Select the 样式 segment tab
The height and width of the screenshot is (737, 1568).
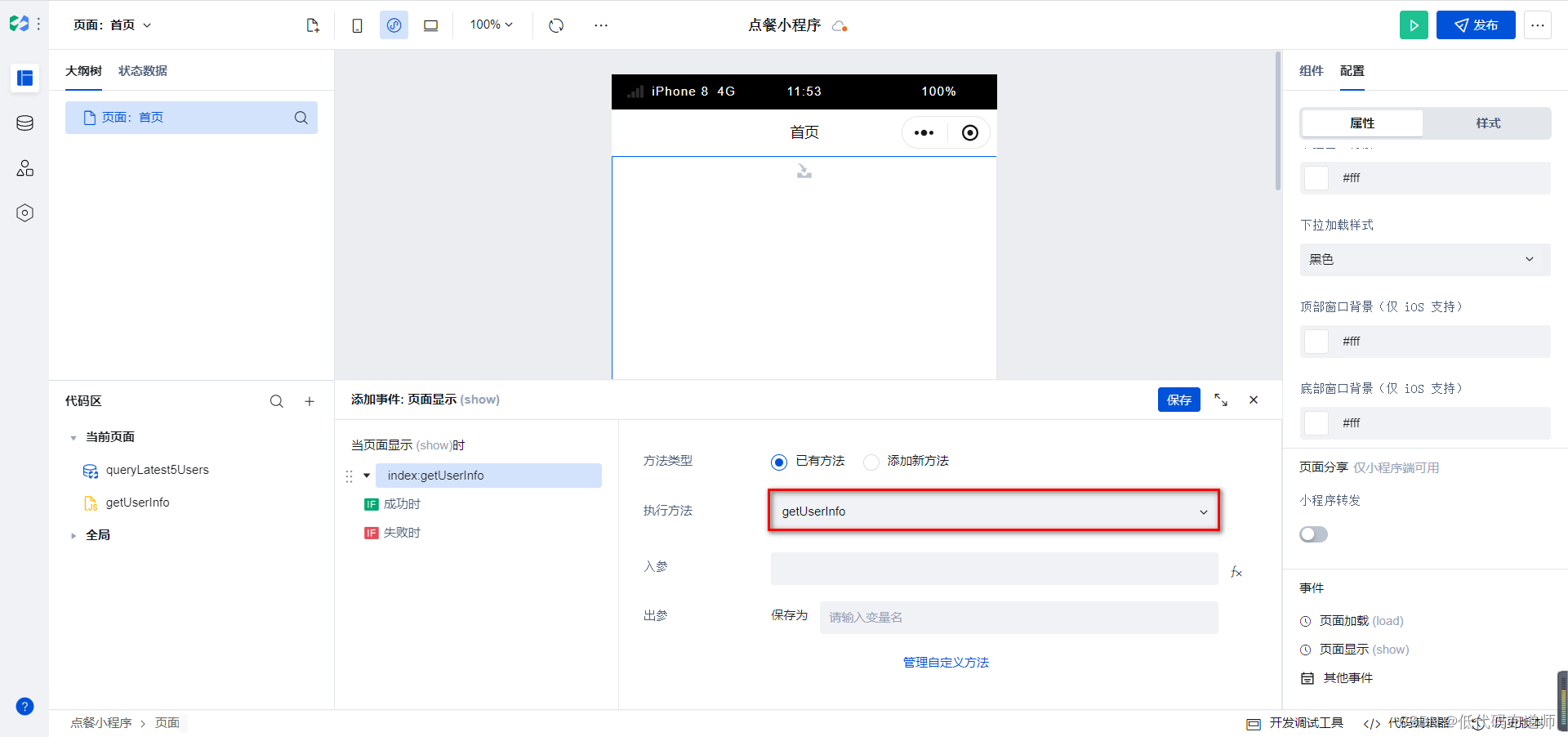[1488, 123]
